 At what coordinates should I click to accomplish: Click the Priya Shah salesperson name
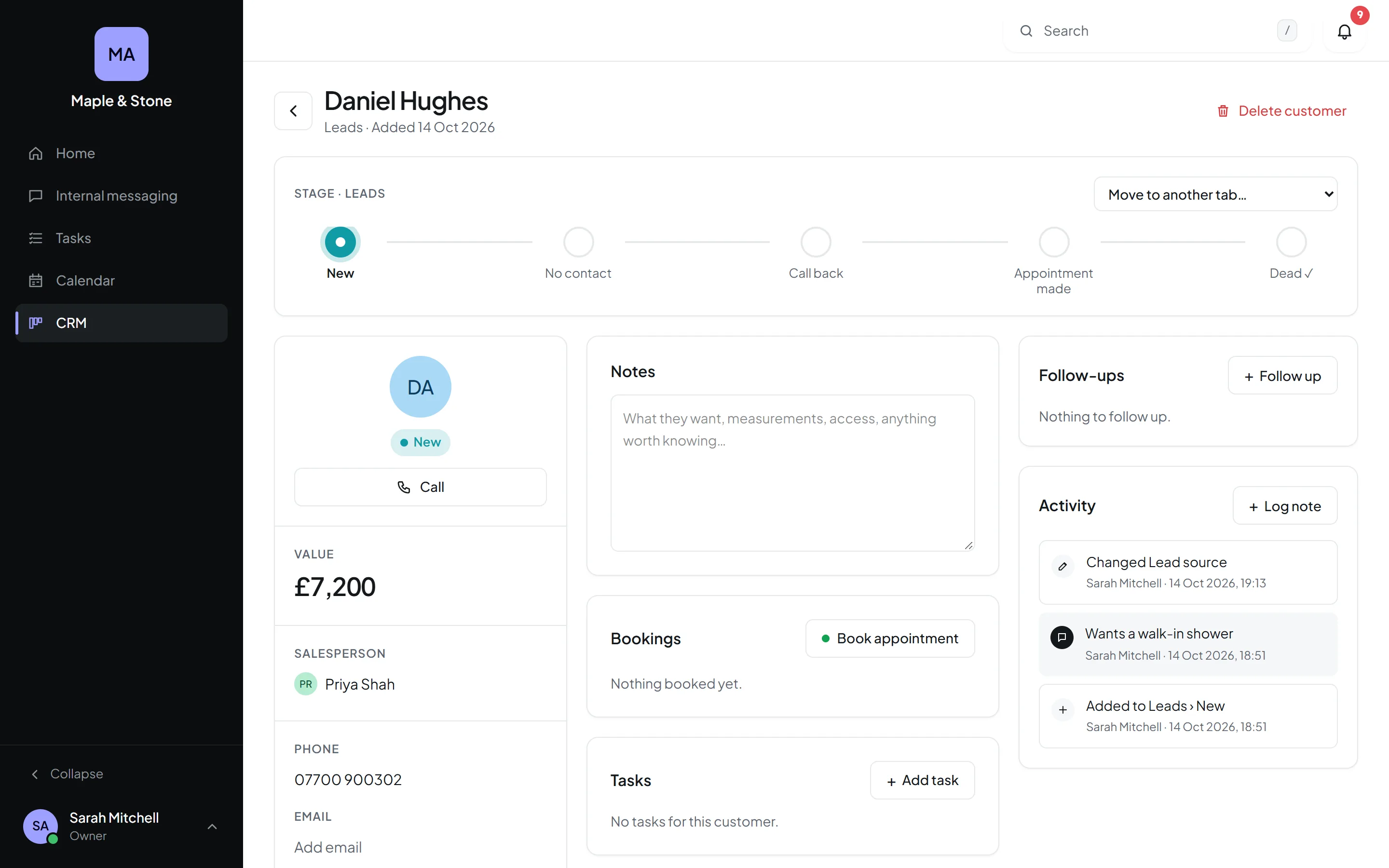[x=360, y=684]
